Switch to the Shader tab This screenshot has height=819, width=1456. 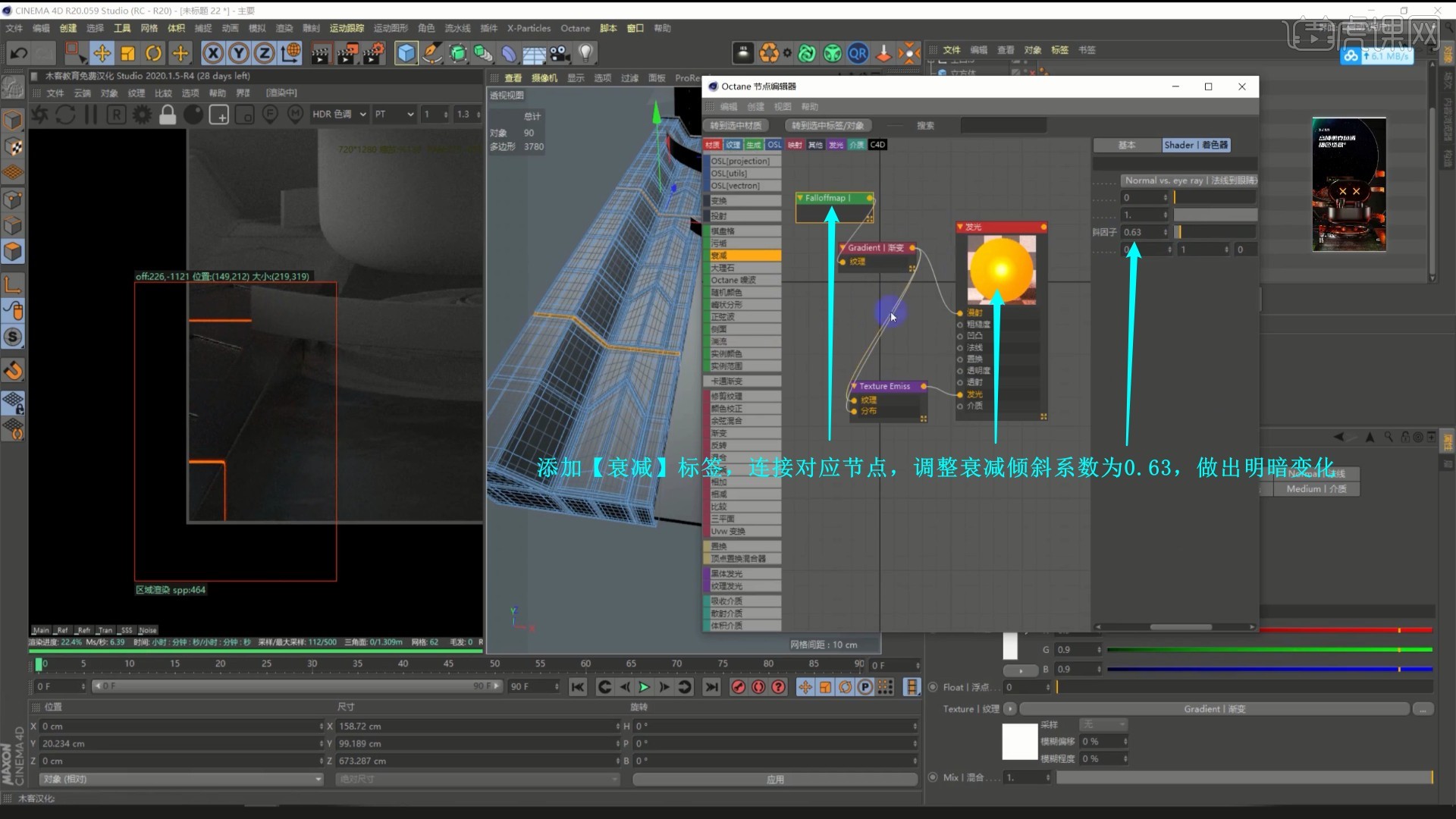pyautogui.click(x=1196, y=145)
